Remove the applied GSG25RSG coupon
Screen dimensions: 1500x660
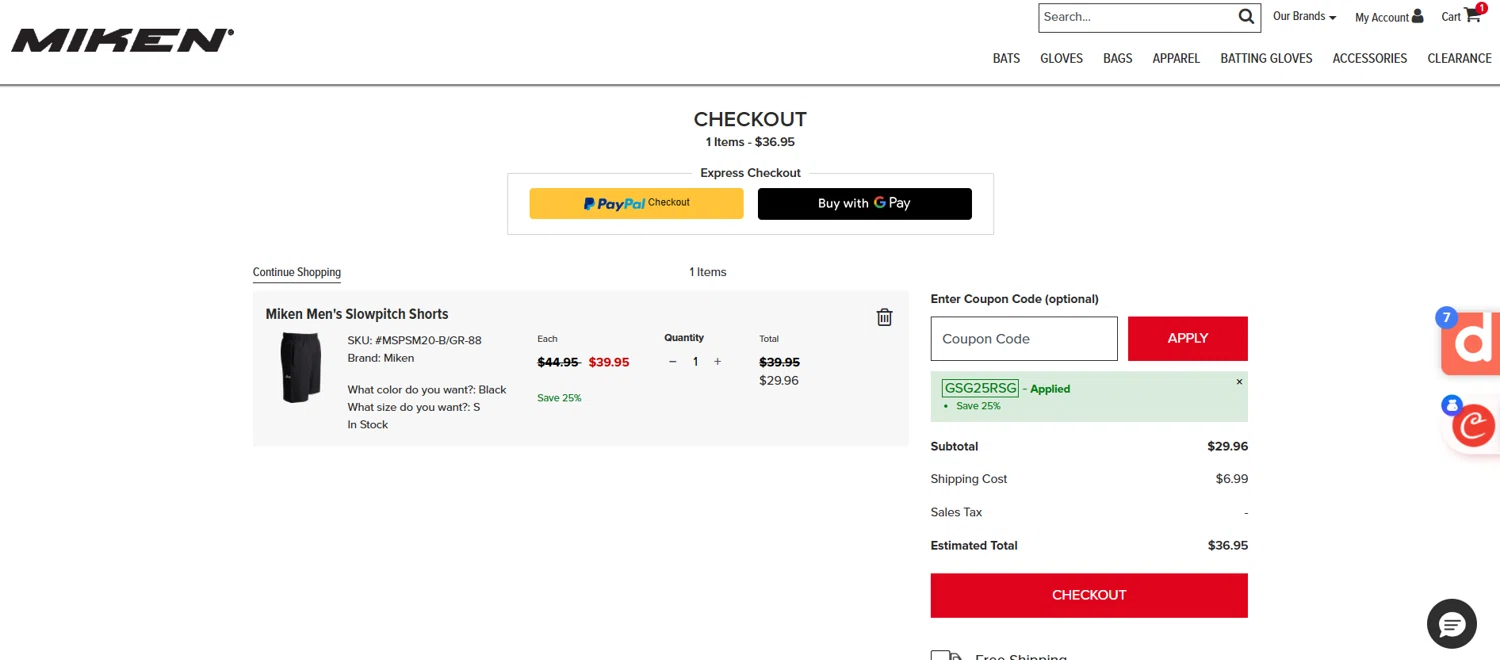click(1239, 382)
